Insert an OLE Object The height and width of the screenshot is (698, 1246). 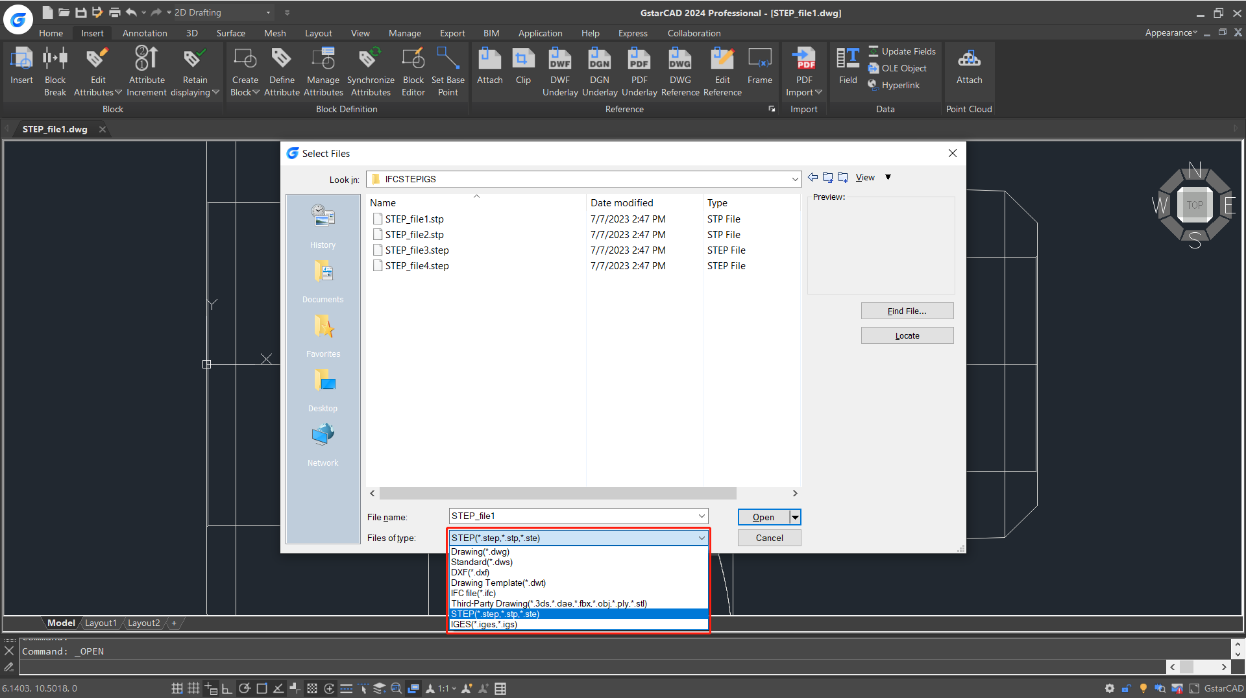coord(897,68)
